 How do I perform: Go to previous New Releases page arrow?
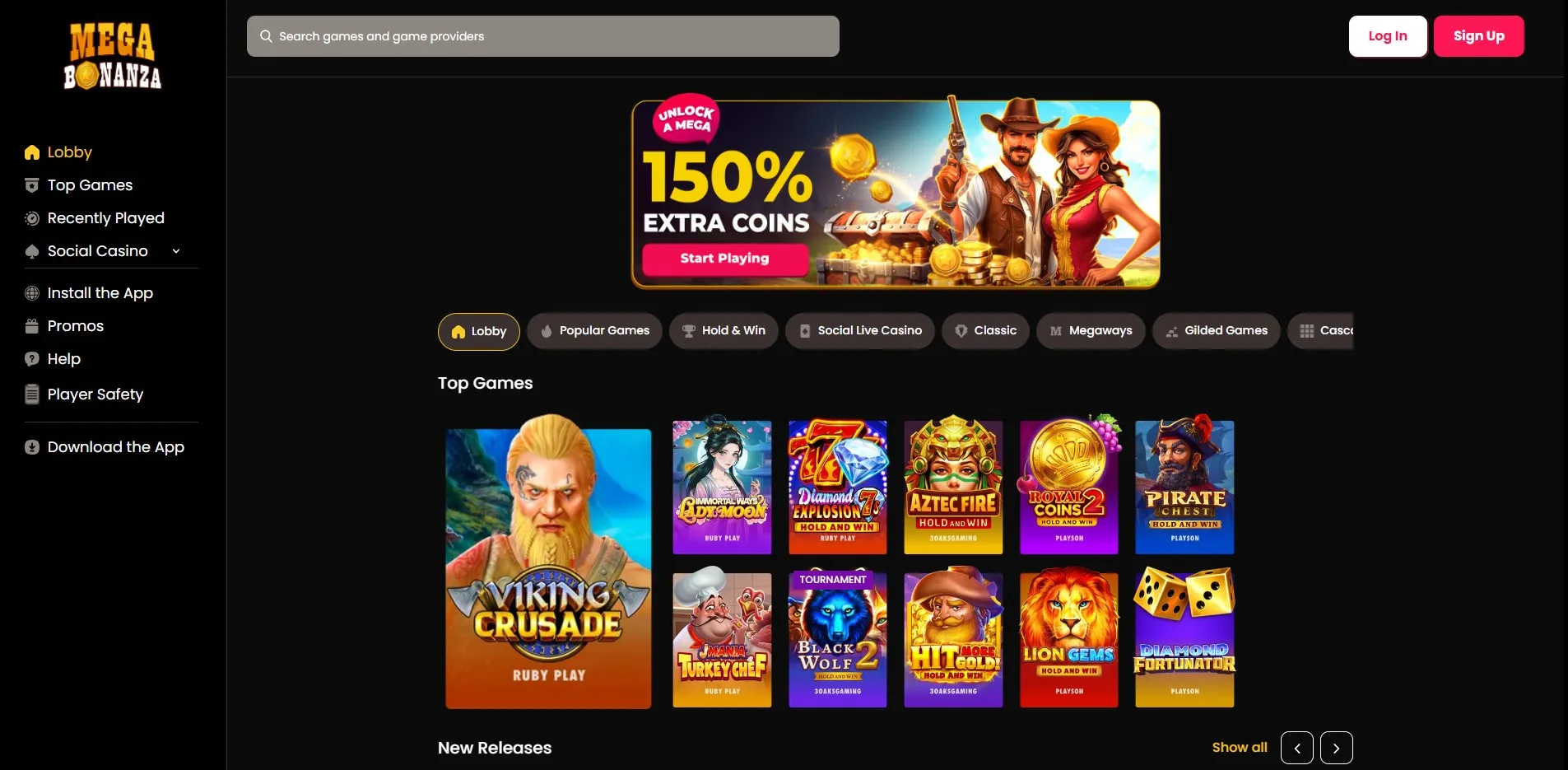point(1297,748)
